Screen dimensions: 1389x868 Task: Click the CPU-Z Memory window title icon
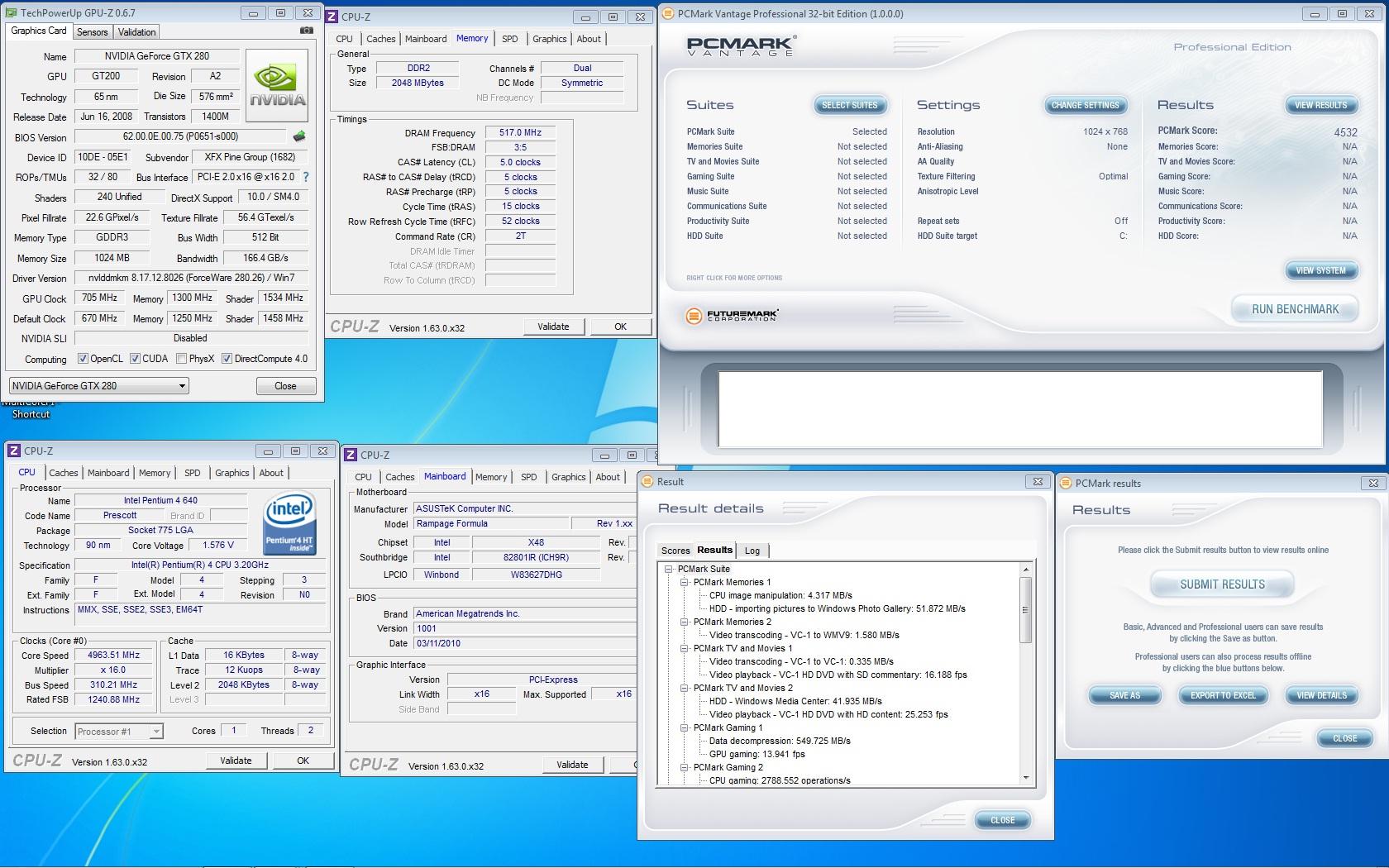coord(332,17)
